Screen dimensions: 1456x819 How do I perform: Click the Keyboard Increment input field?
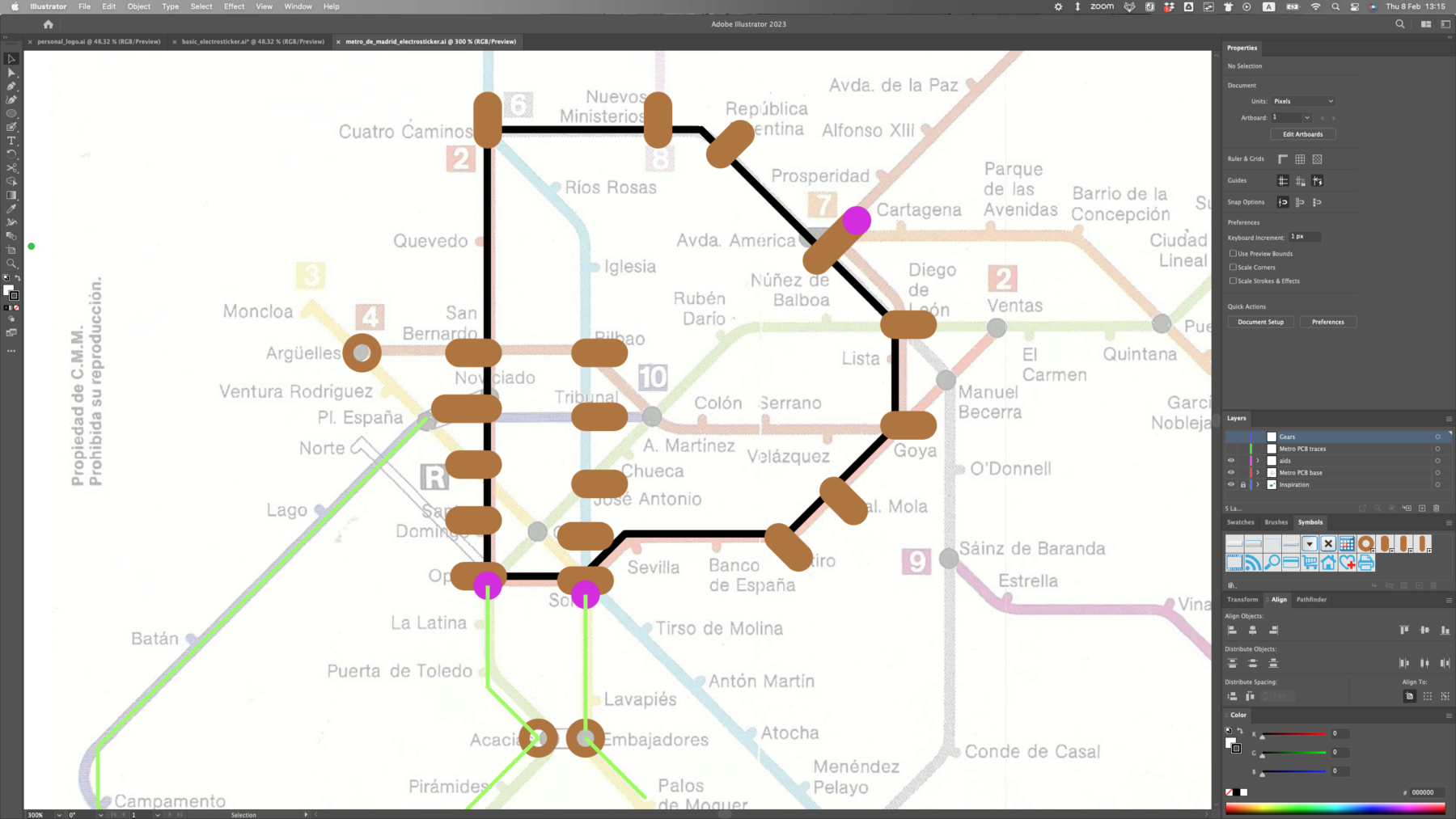point(1305,237)
